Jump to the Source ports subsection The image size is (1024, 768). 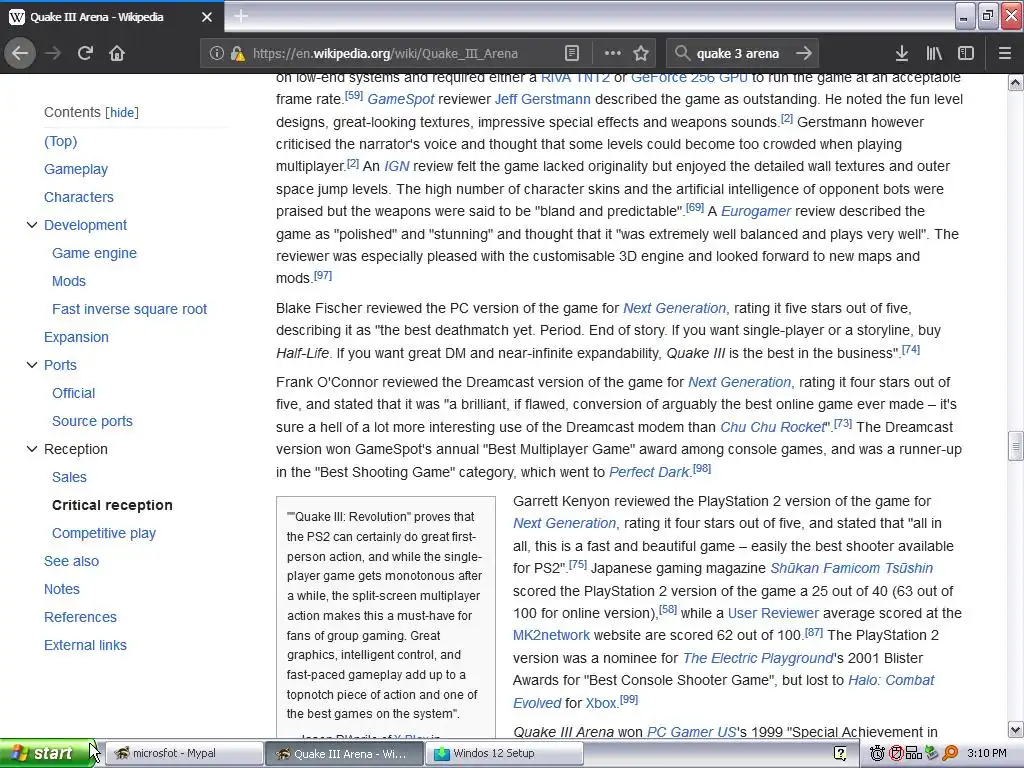(x=92, y=421)
